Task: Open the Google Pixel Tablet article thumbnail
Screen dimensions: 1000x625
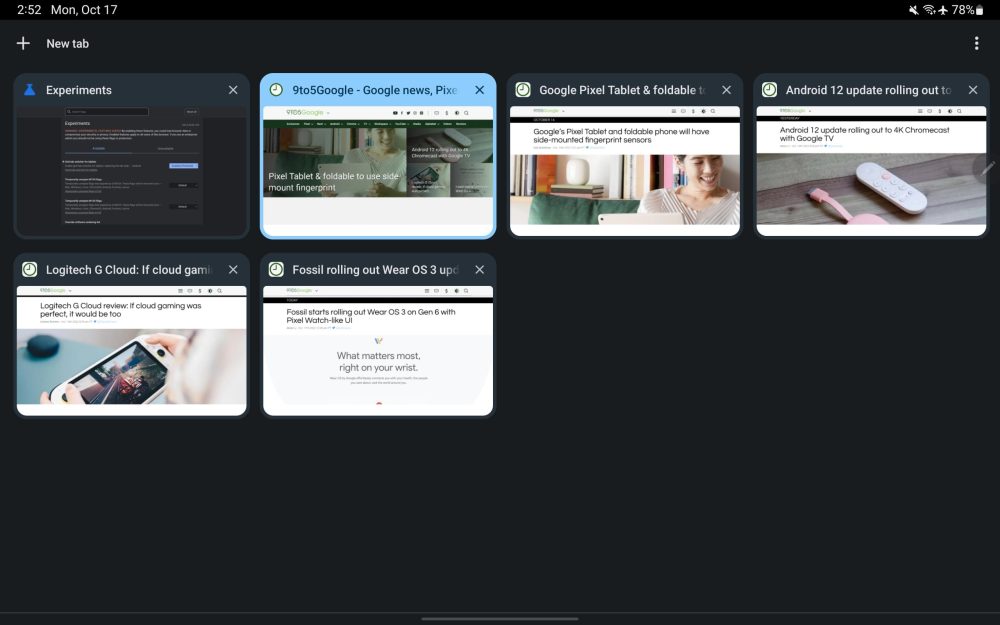Action: coord(625,170)
